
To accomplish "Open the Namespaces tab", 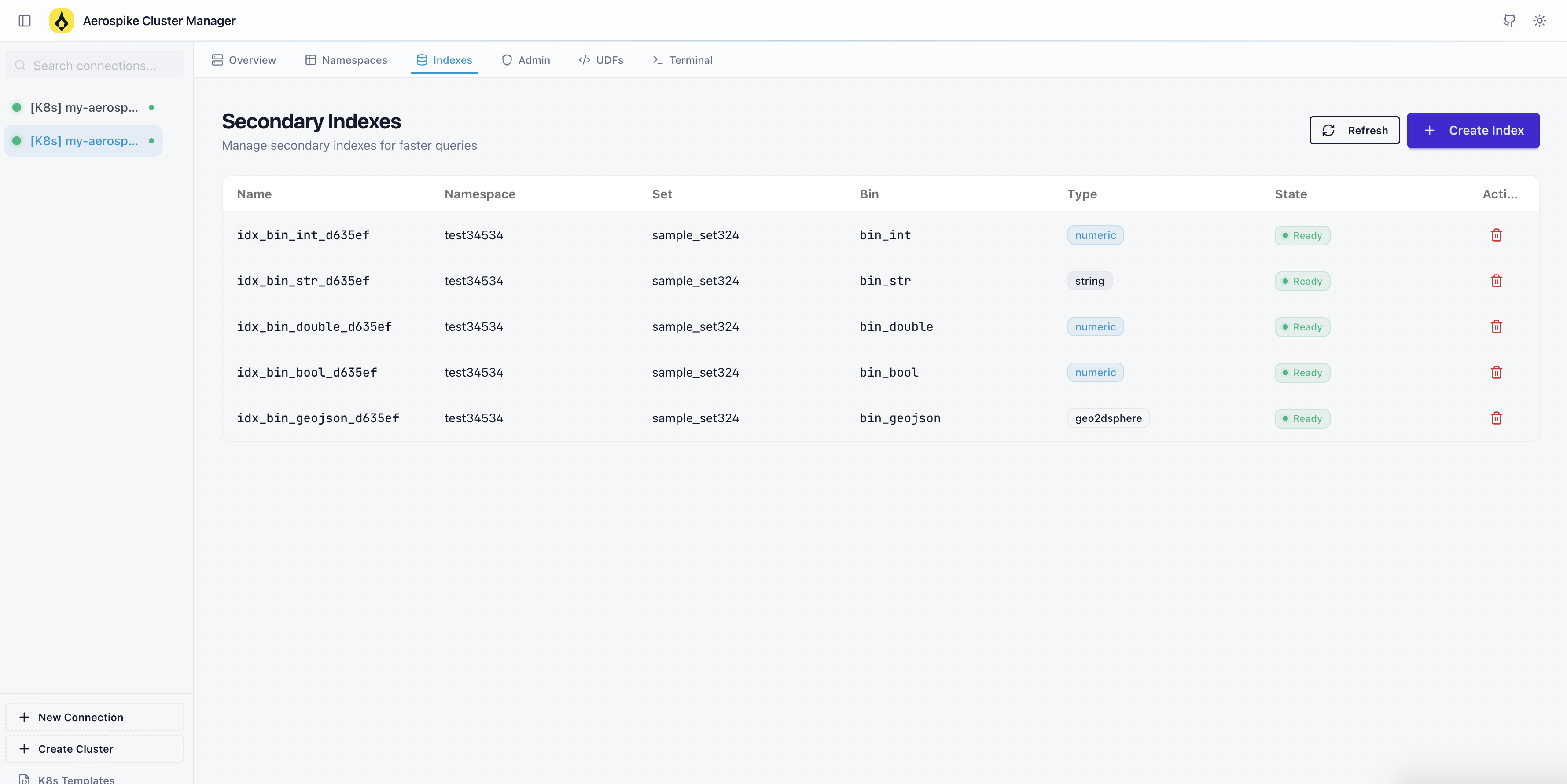I will point(346,59).
